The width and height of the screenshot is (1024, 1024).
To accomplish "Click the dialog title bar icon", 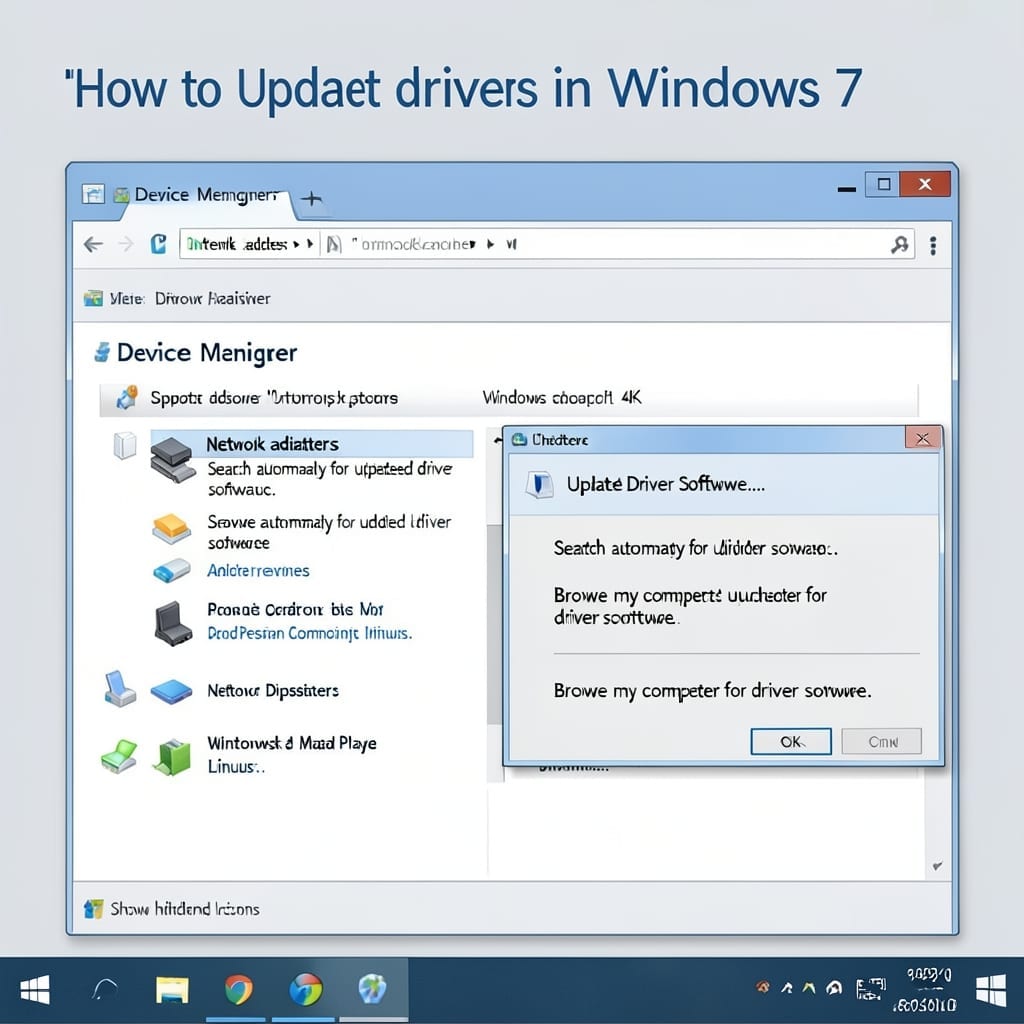I will [x=519, y=440].
